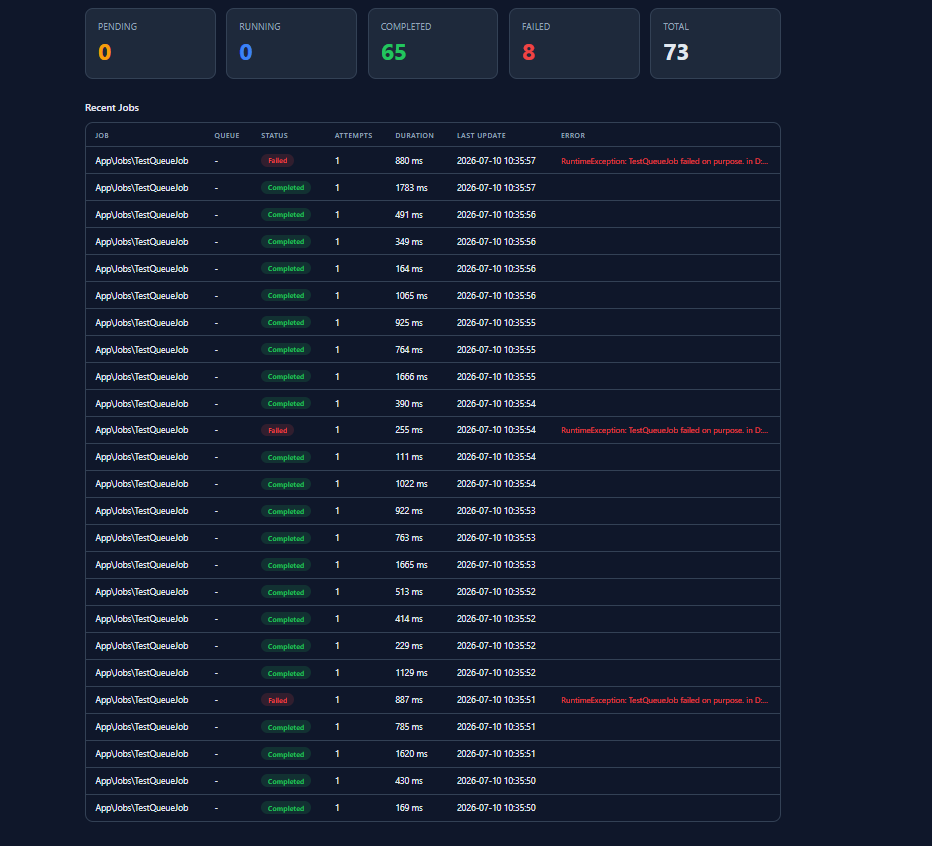Click the 390 ms duration cell
The height and width of the screenshot is (846, 932).
409,404
